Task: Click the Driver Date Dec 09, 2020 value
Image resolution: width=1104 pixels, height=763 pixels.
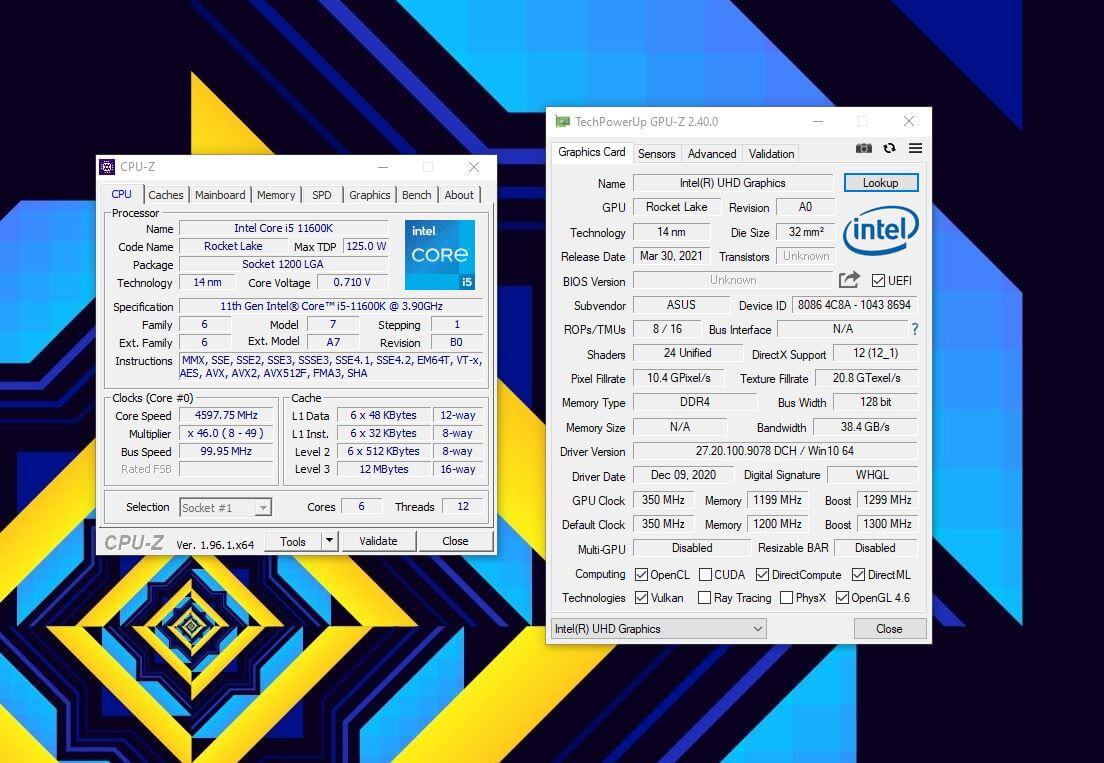Action: coord(683,475)
